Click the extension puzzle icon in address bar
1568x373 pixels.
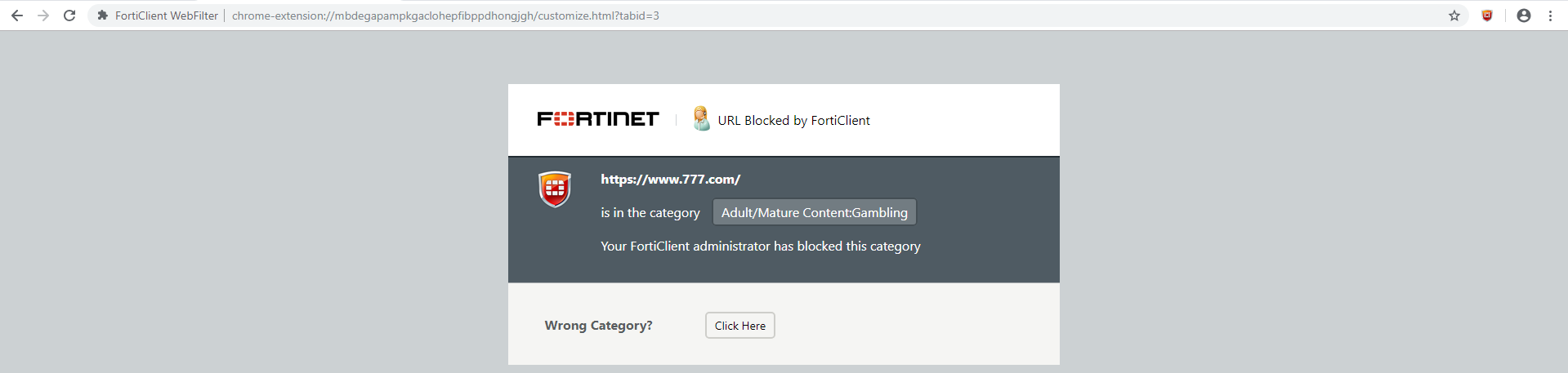[x=102, y=16]
